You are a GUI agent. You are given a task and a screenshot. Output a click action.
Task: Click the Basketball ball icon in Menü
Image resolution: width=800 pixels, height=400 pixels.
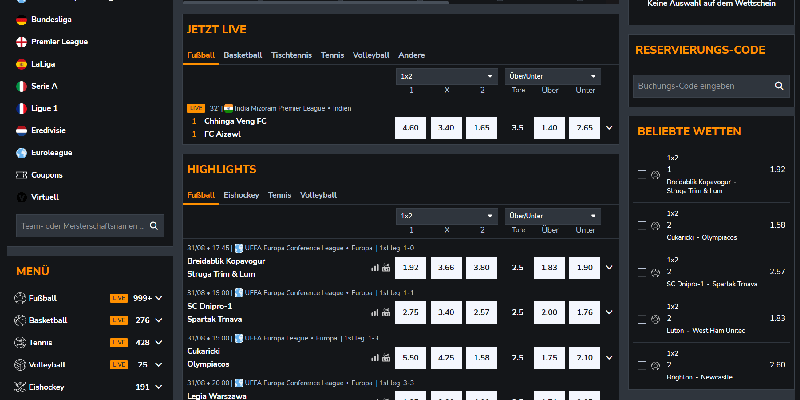(x=21, y=320)
